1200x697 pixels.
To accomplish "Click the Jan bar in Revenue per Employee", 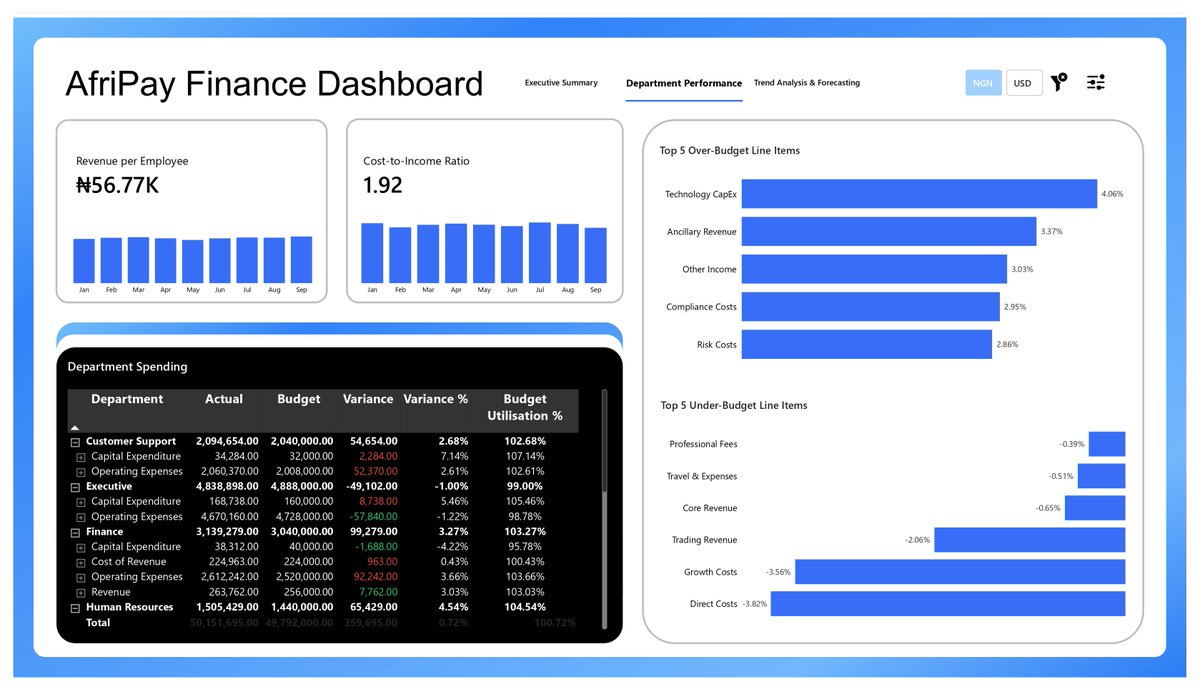I will click(x=84, y=261).
